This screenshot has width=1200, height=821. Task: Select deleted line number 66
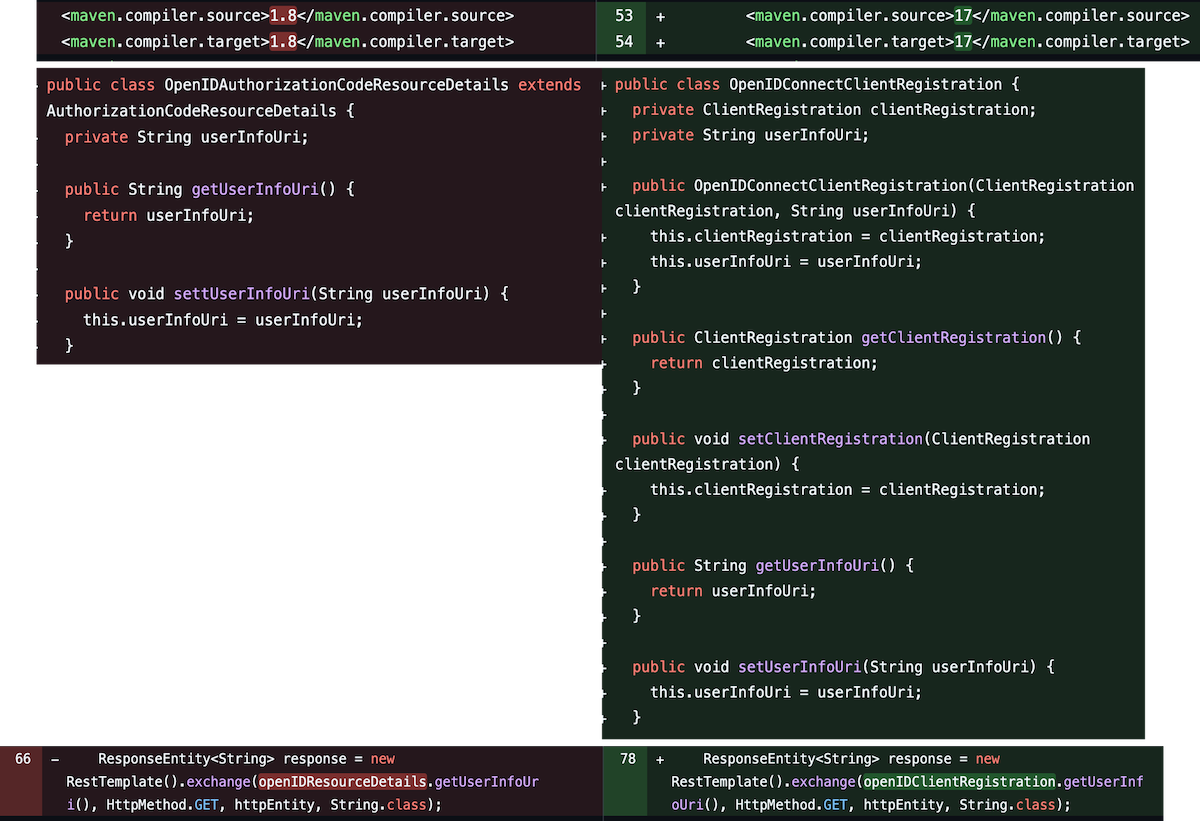pyautogui.click(x=23, y=759)
